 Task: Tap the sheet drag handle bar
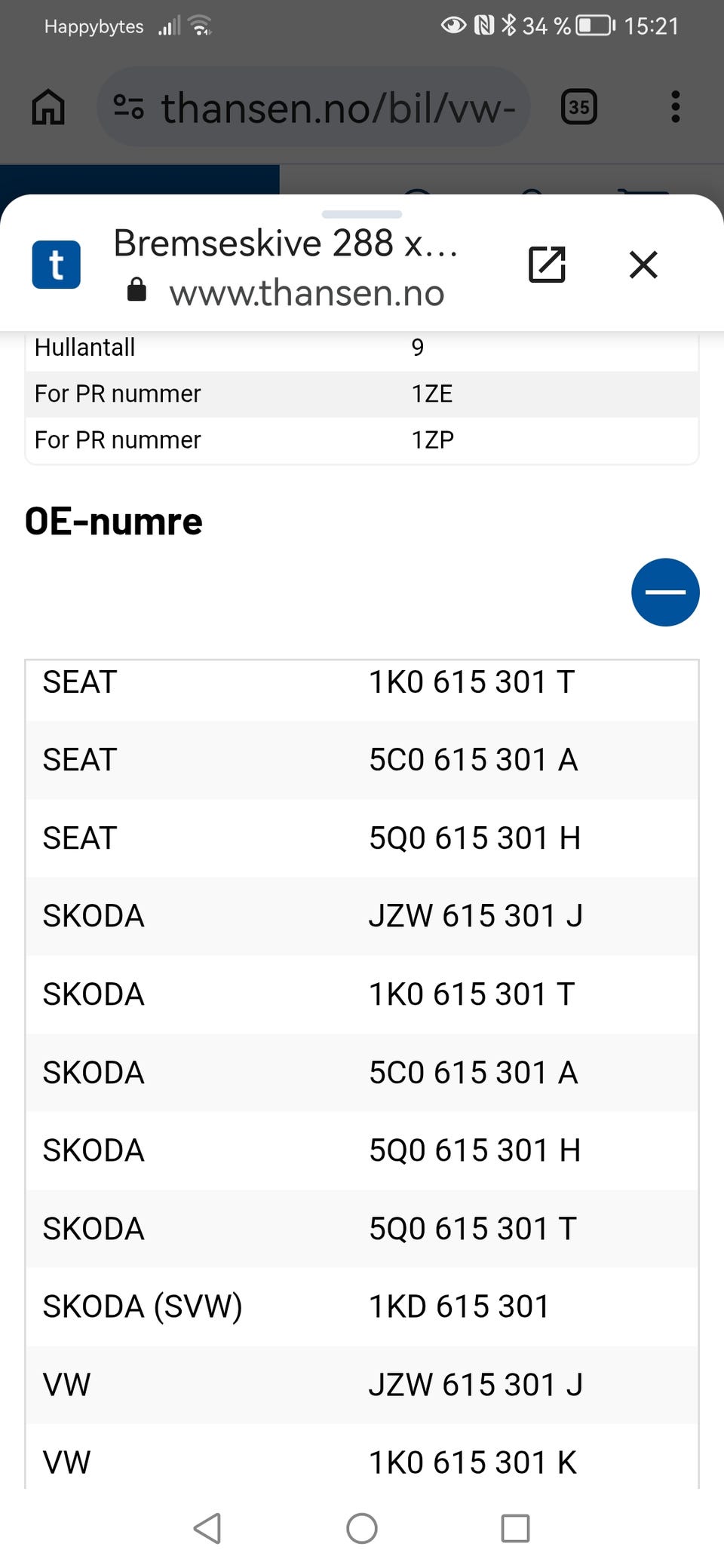362,214
